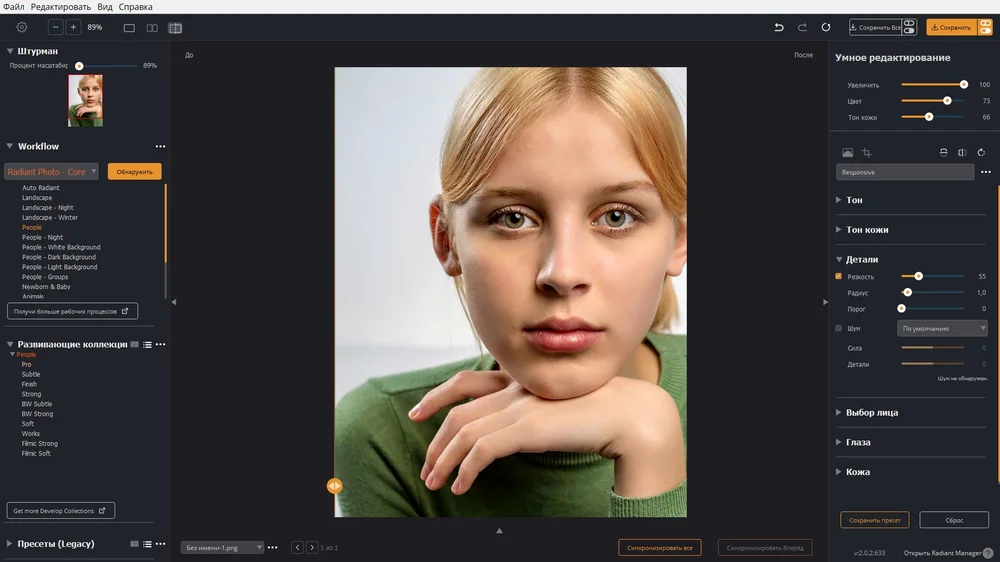Click Синхронизировать все button

coord(659,548)
